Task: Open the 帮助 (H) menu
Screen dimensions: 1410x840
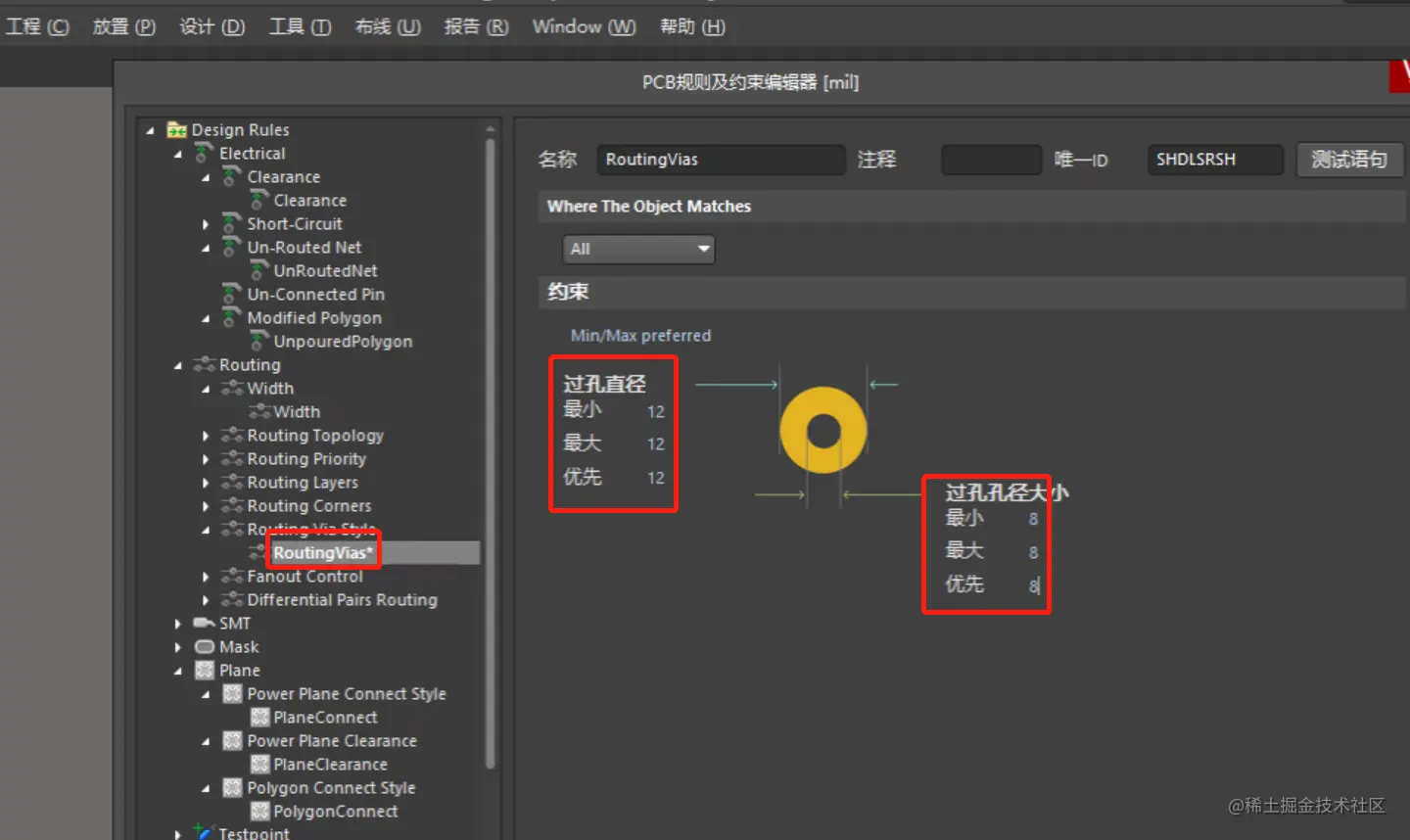Action: 692,26
